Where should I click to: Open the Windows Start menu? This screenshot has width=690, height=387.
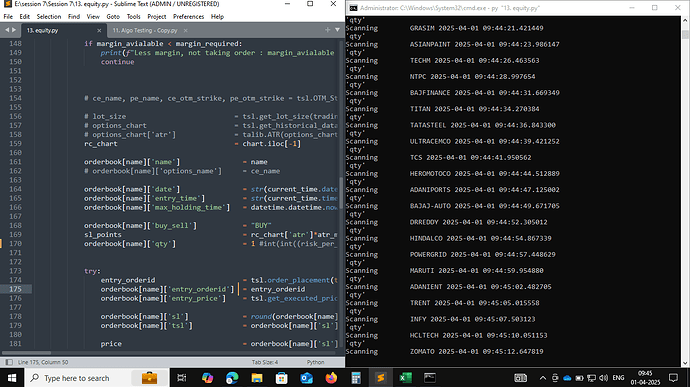11,378
